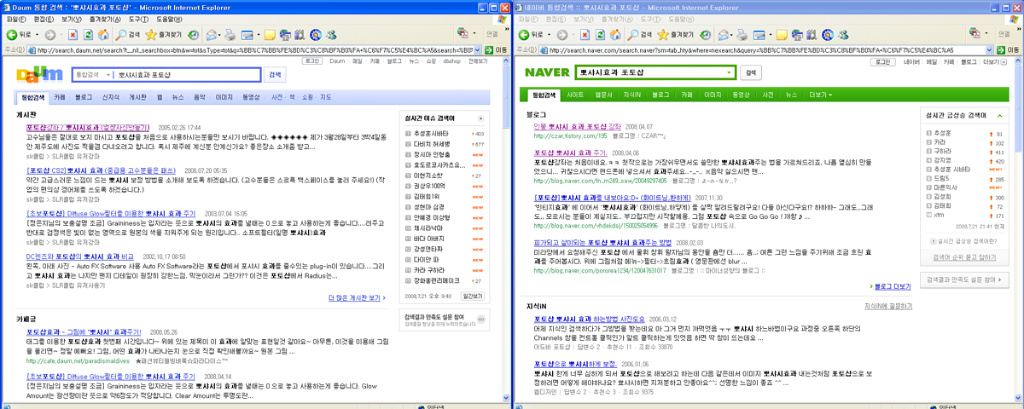Click the yellow note icon in Daum window toolbar
The image size is (1024, 409).
point(269,35)
